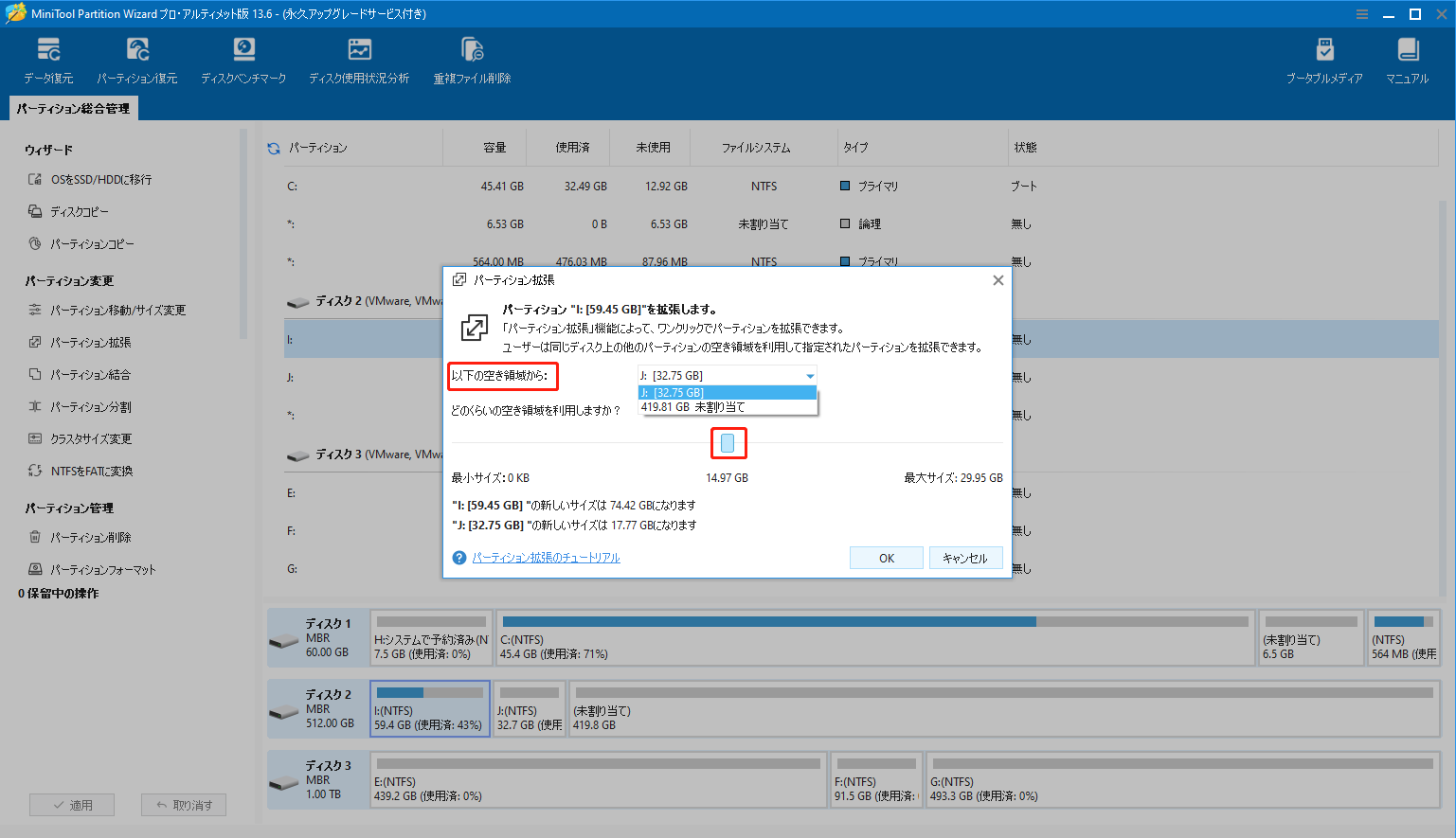Select G:(NTFS) 493.3 GB block on map
This screenshot has height=838, width=1456.
pos(1182,780)
